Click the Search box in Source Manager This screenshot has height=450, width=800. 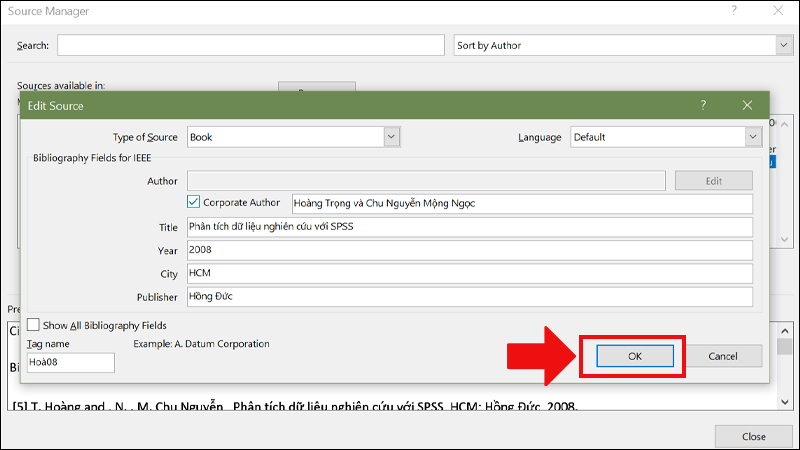tap(250, 45)
